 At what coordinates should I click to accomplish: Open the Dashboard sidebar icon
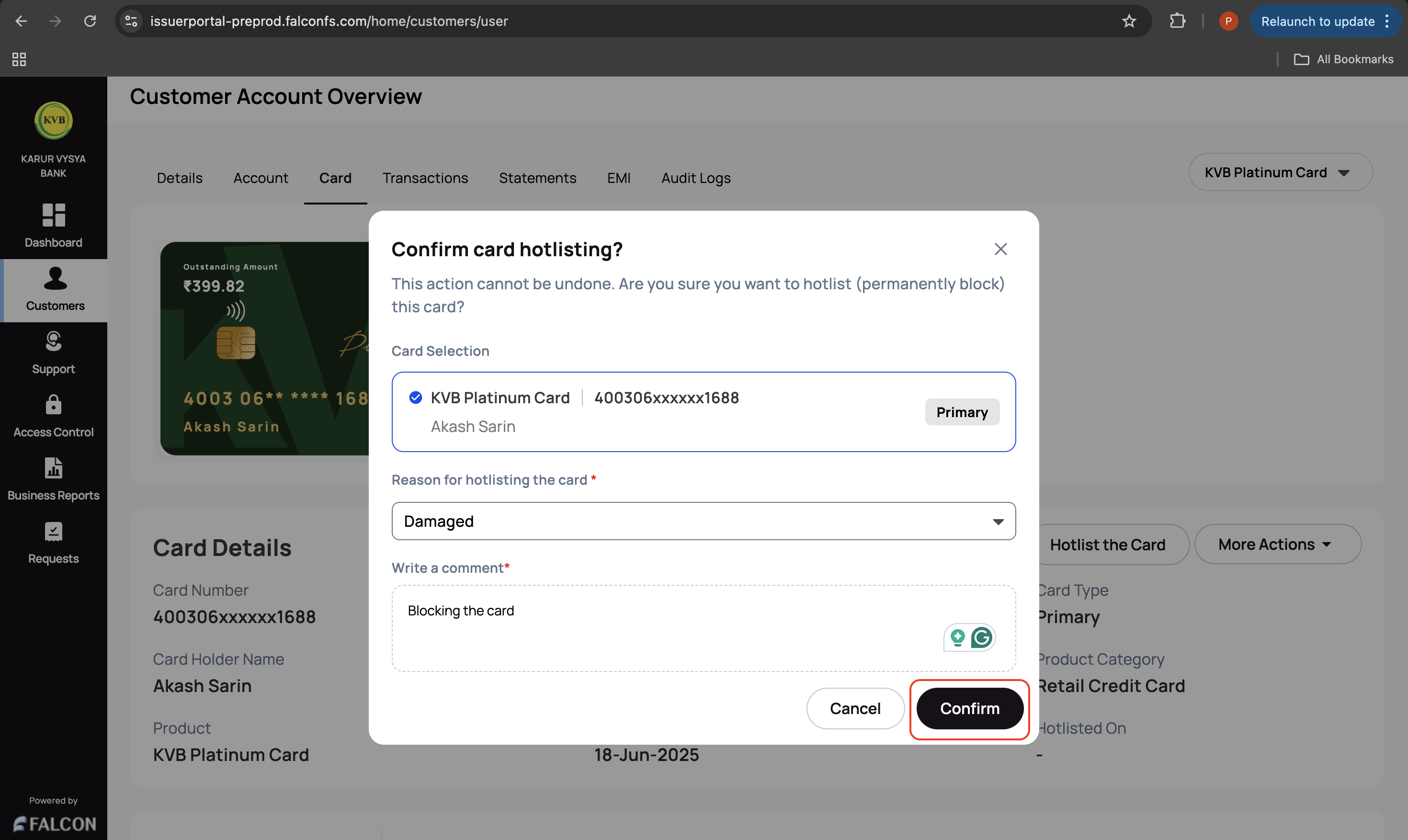click(53, 215)
